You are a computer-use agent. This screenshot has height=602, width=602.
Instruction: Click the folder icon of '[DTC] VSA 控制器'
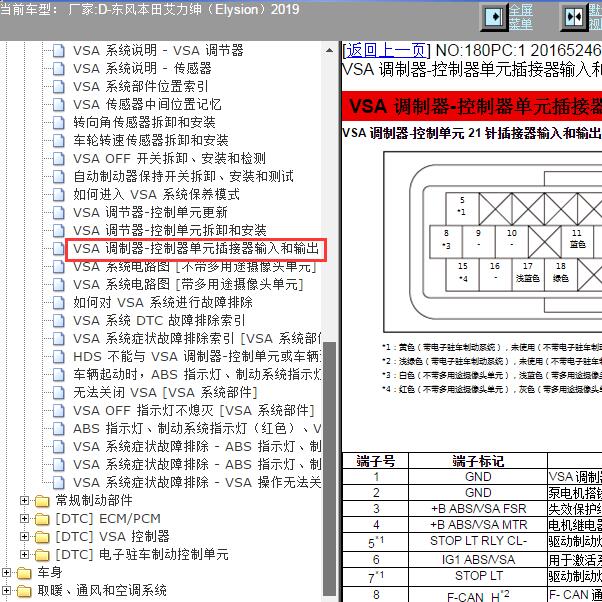point(42,537)
